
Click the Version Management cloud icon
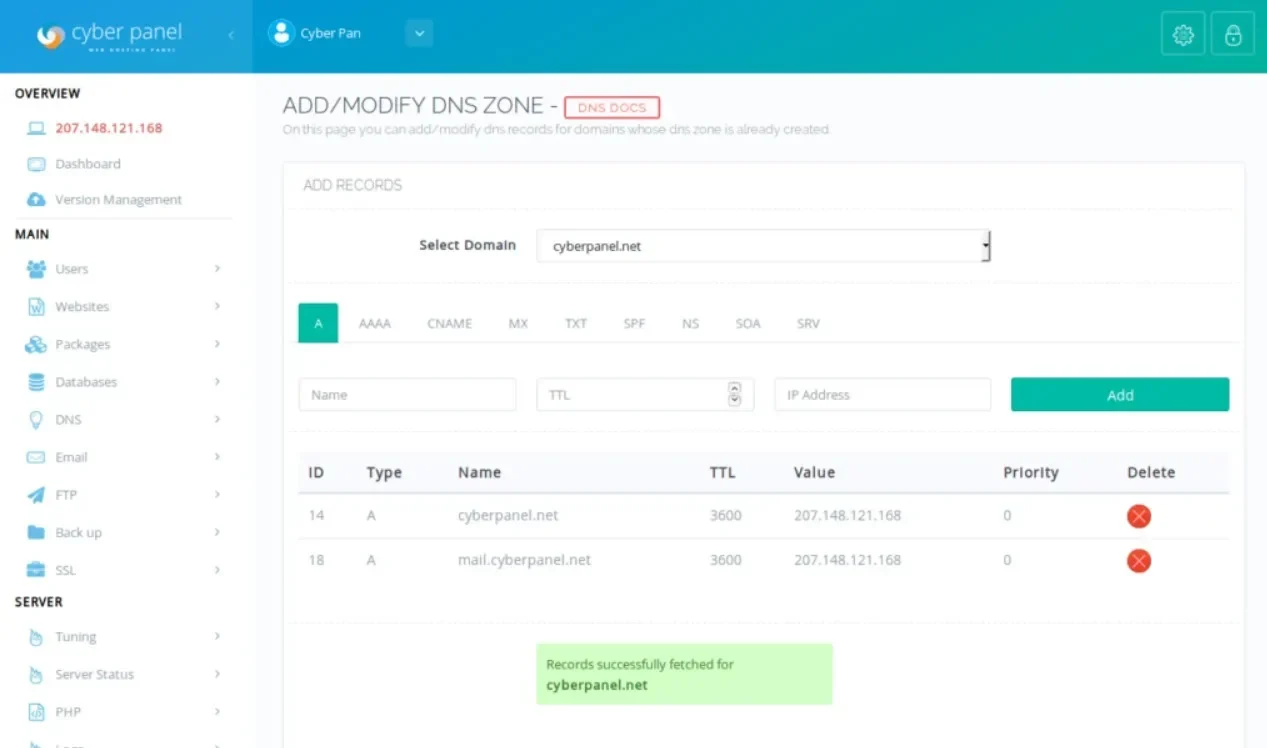(x=37, y=200)
